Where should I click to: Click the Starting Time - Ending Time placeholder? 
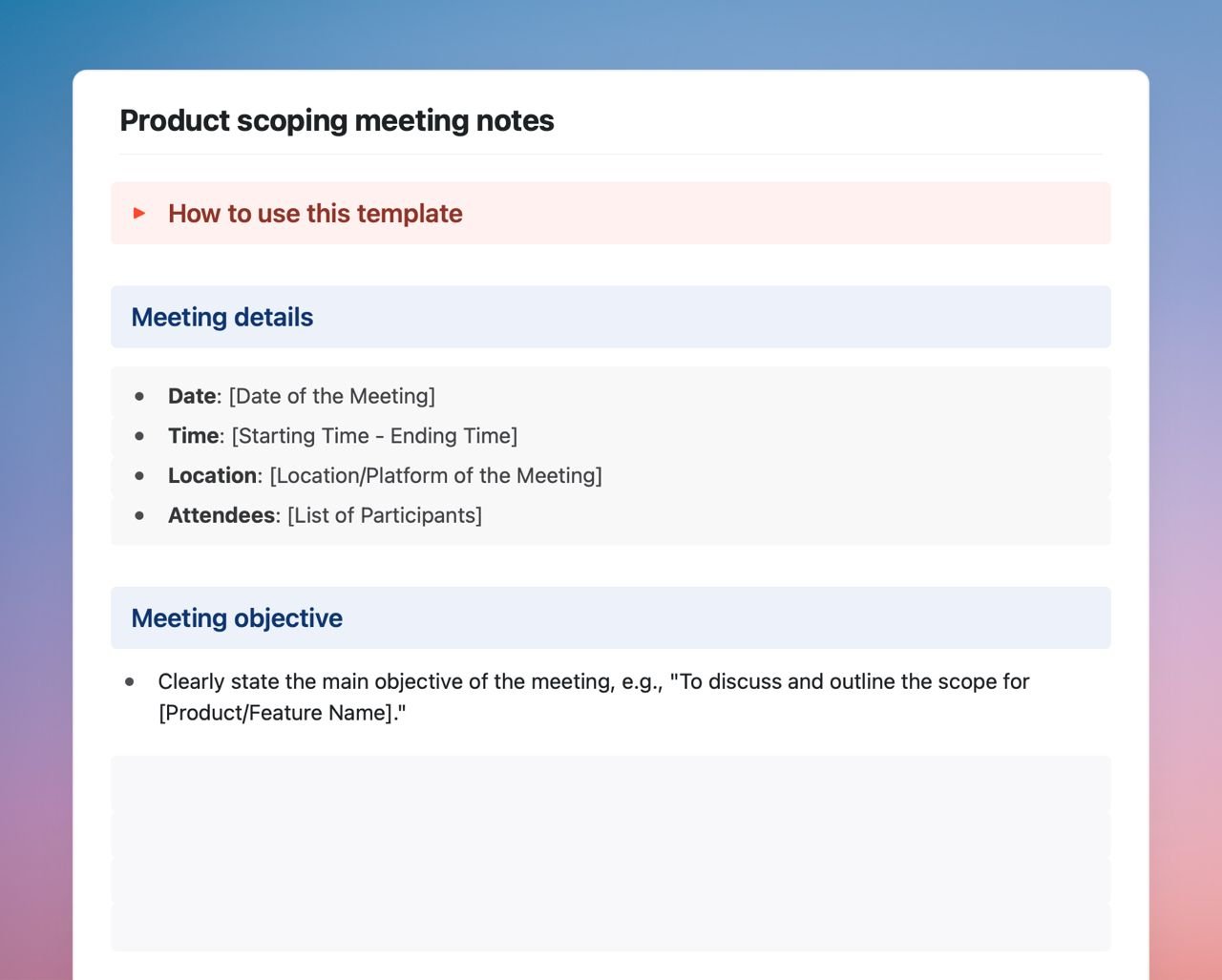pyautogui.click(x=373, y=435)
